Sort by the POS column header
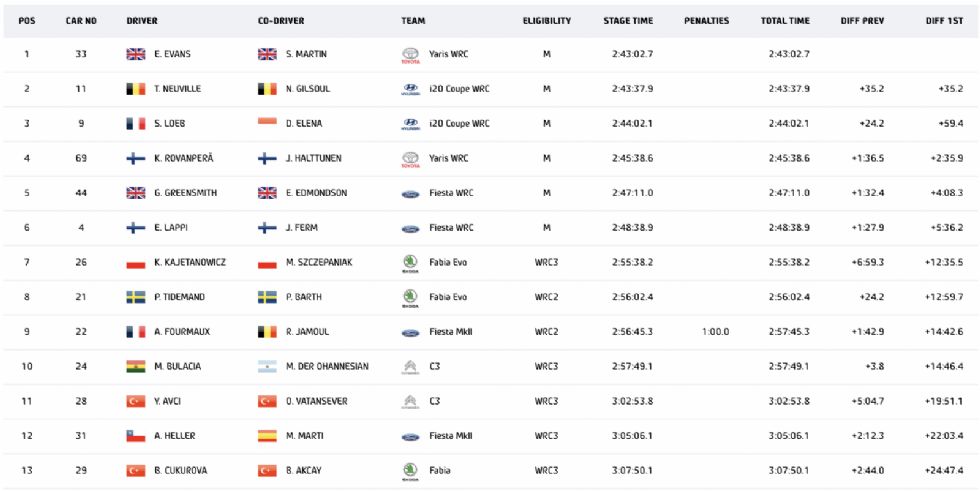The image size is (980, 491). point(27,21)
